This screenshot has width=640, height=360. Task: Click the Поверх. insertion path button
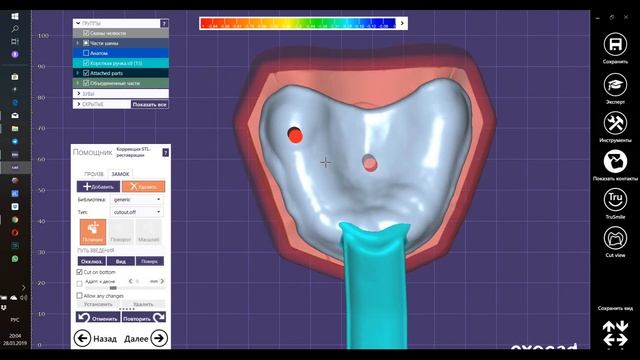click(x=150, y=261)
